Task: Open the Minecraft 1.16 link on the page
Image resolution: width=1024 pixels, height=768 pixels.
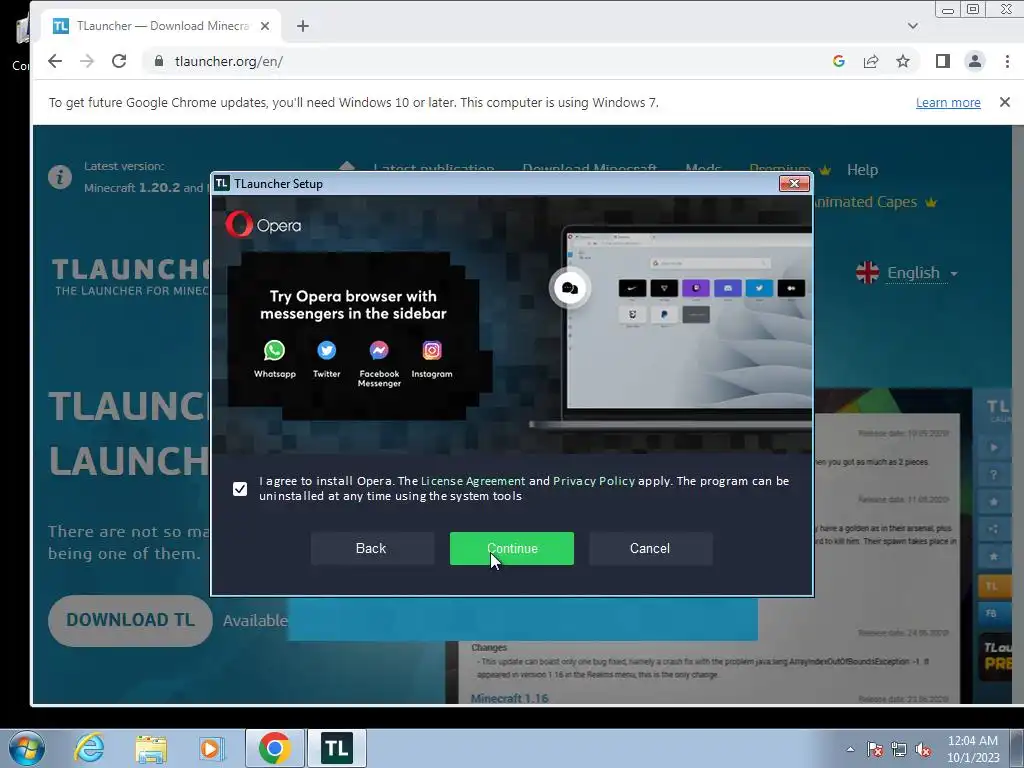Action: 509,698
